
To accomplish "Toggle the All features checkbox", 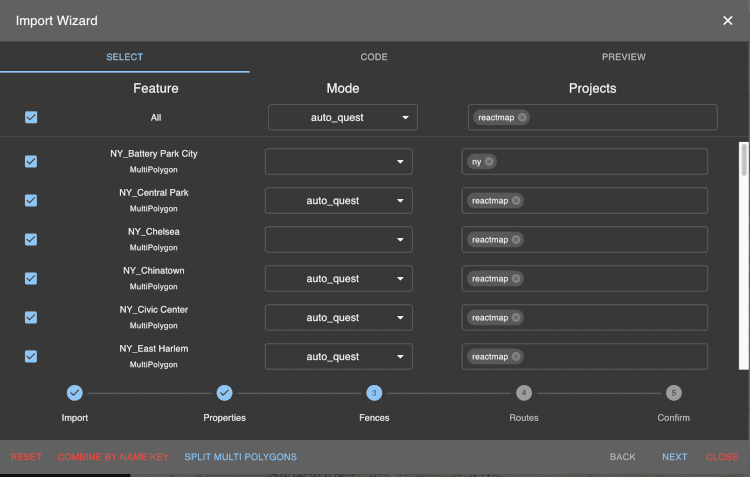I will 31,118.
